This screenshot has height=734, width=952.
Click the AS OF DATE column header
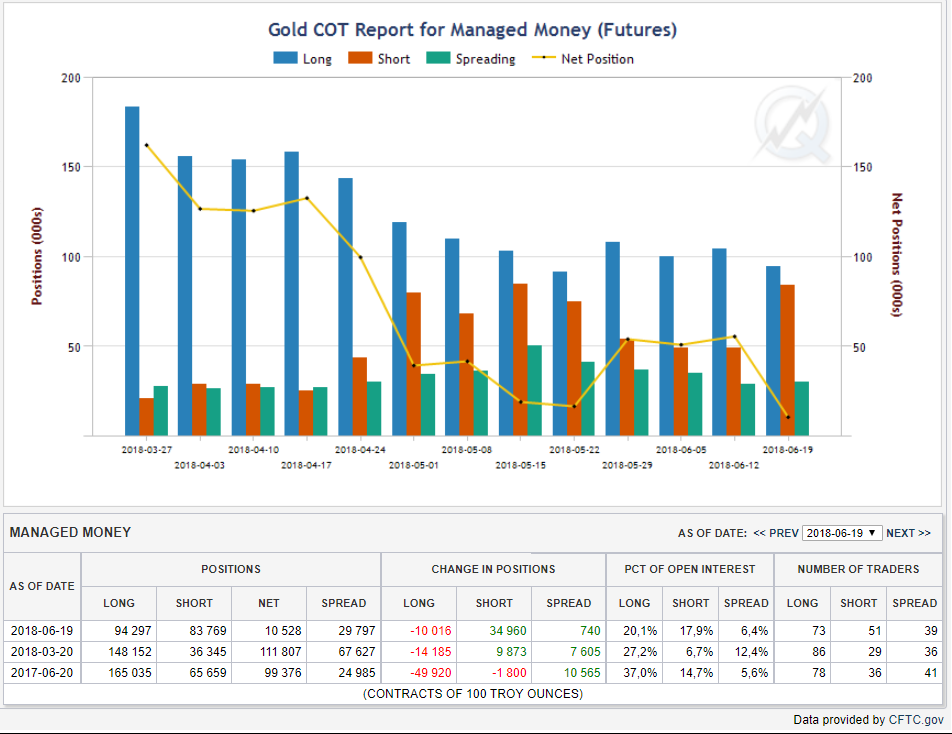[42, 586]
